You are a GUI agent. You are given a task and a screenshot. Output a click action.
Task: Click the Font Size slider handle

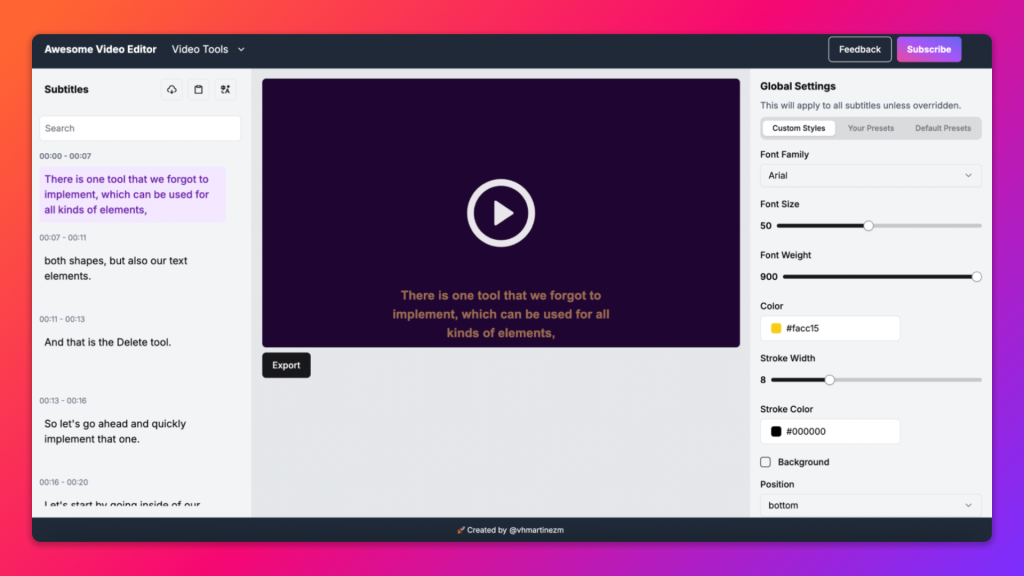(x=868, y=226)
